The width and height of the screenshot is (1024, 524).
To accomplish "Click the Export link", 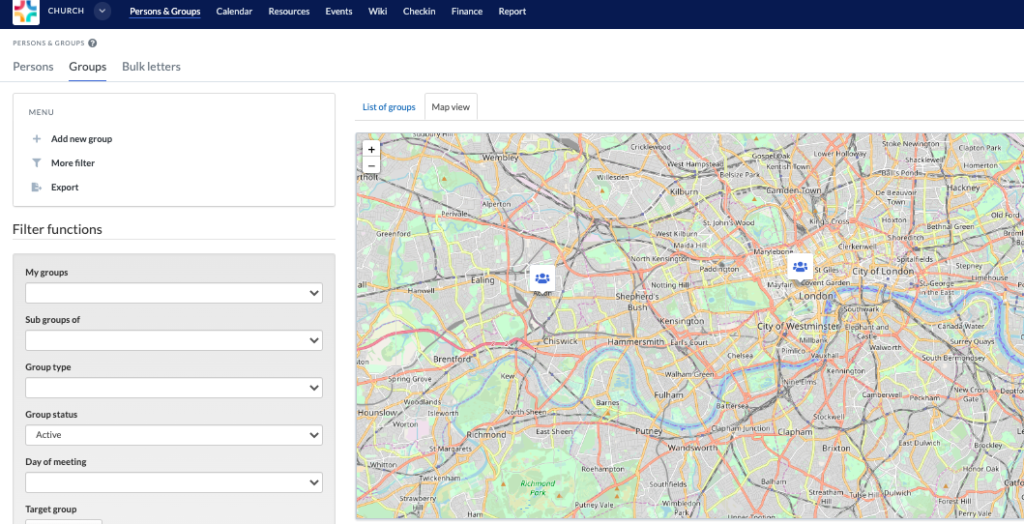I will coord(65,187).
